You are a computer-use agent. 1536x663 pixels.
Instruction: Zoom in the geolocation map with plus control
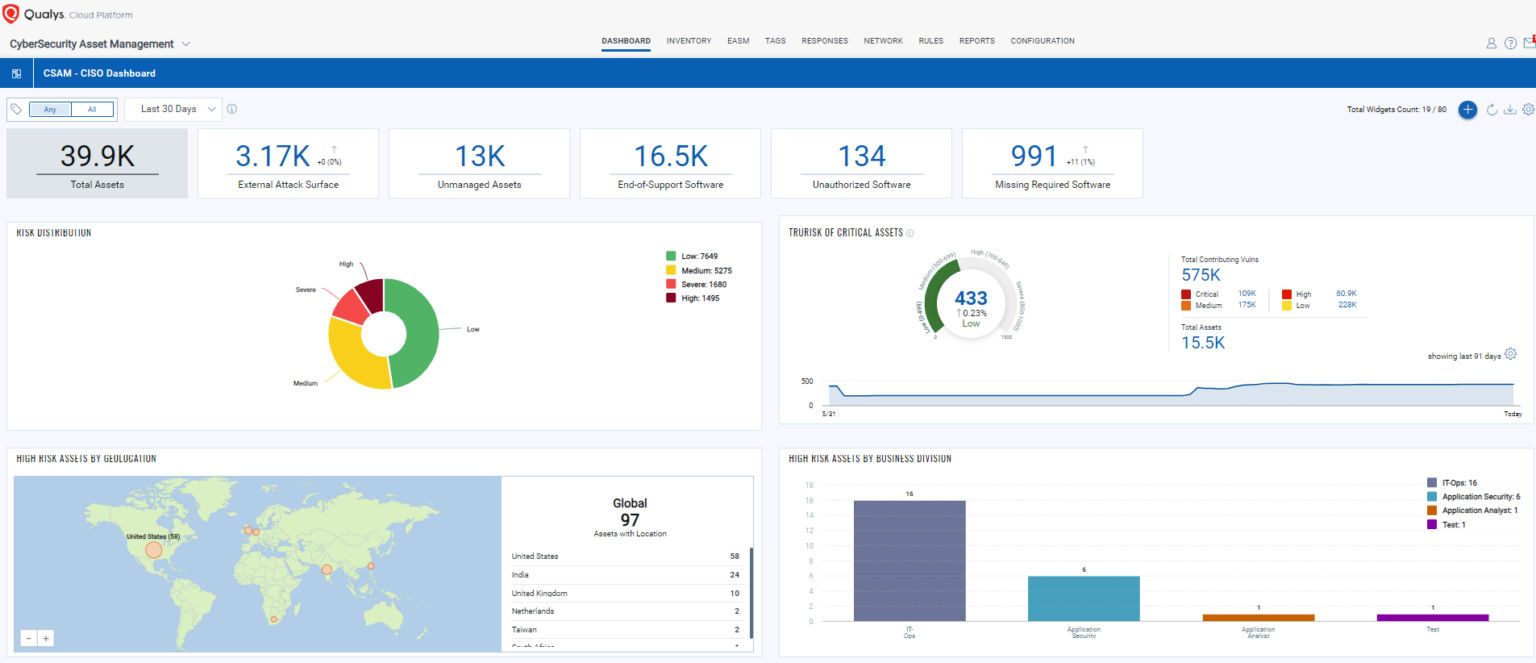pos(46,637)
